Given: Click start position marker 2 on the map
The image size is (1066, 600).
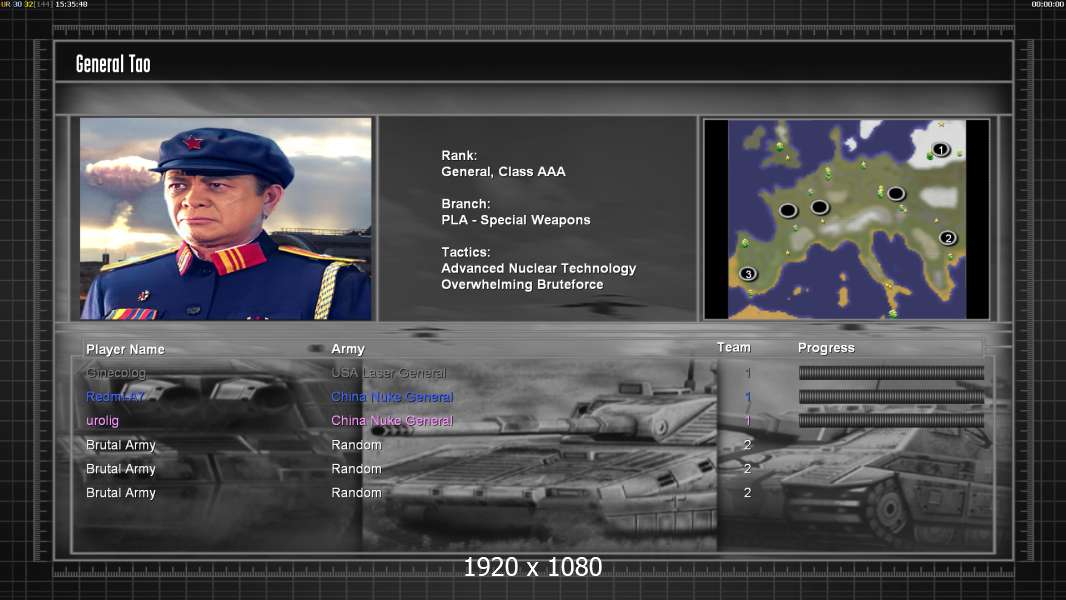Looking at the screenshot, I should point(948,238).
